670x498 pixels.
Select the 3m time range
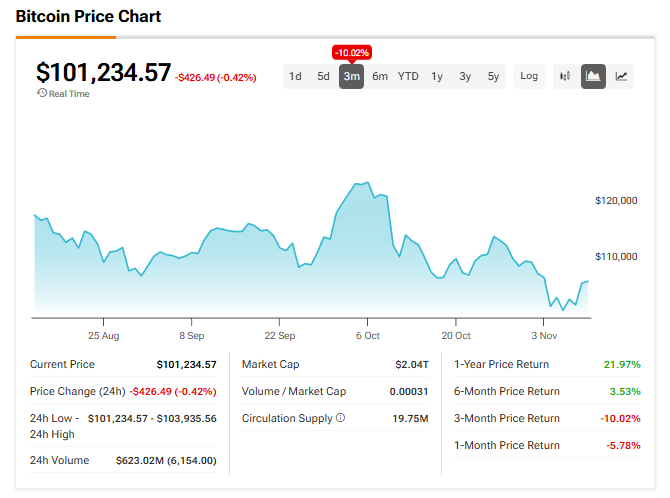(x=352, y=77)
